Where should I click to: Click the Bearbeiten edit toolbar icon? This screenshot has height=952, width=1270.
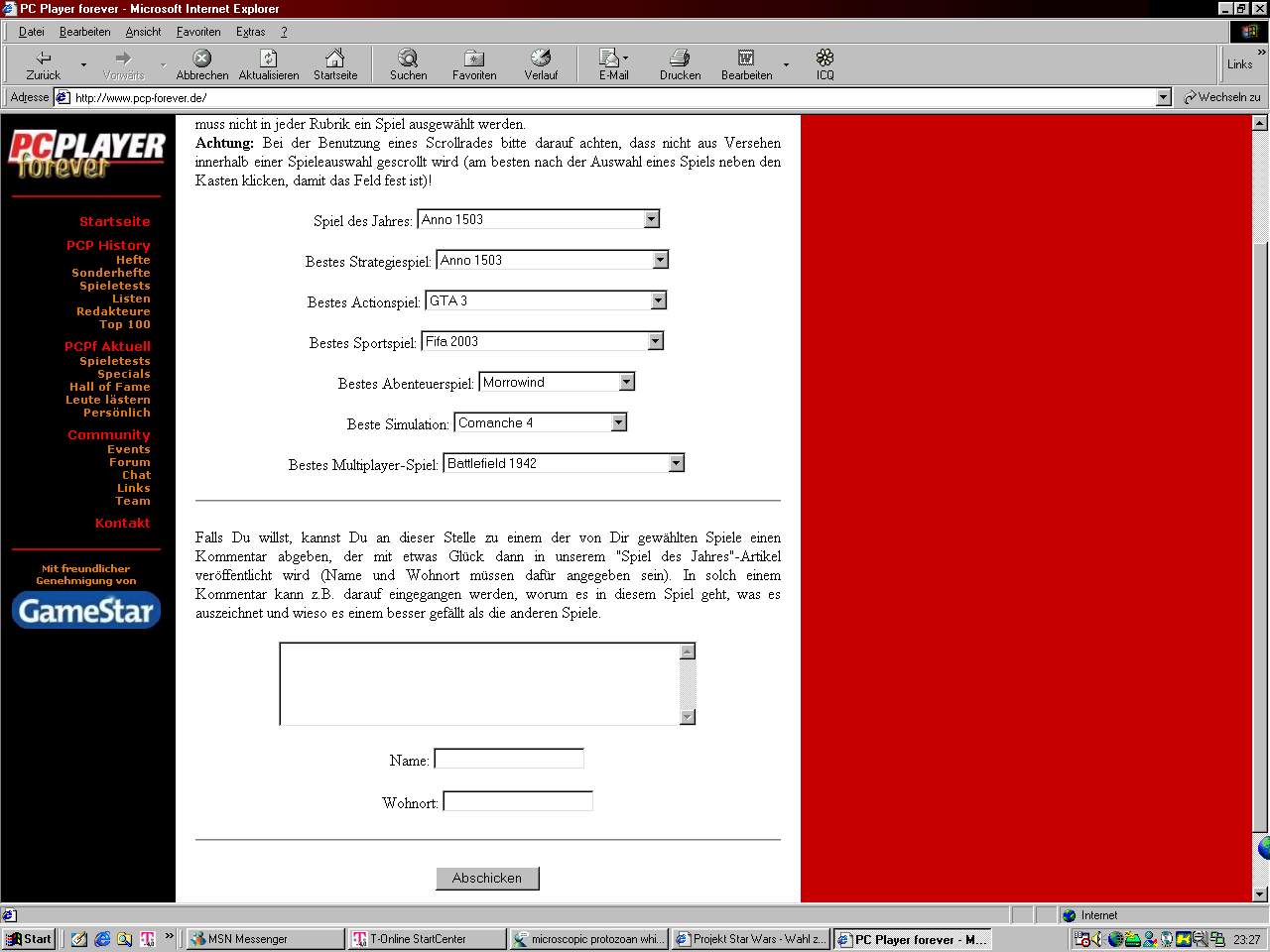(x=746, y=65)
